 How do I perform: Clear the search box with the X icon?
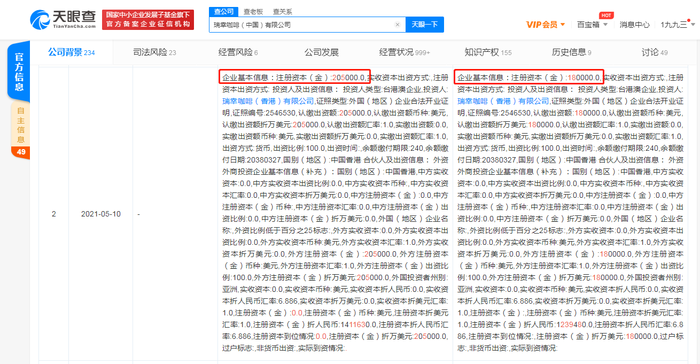pos(397,25)
